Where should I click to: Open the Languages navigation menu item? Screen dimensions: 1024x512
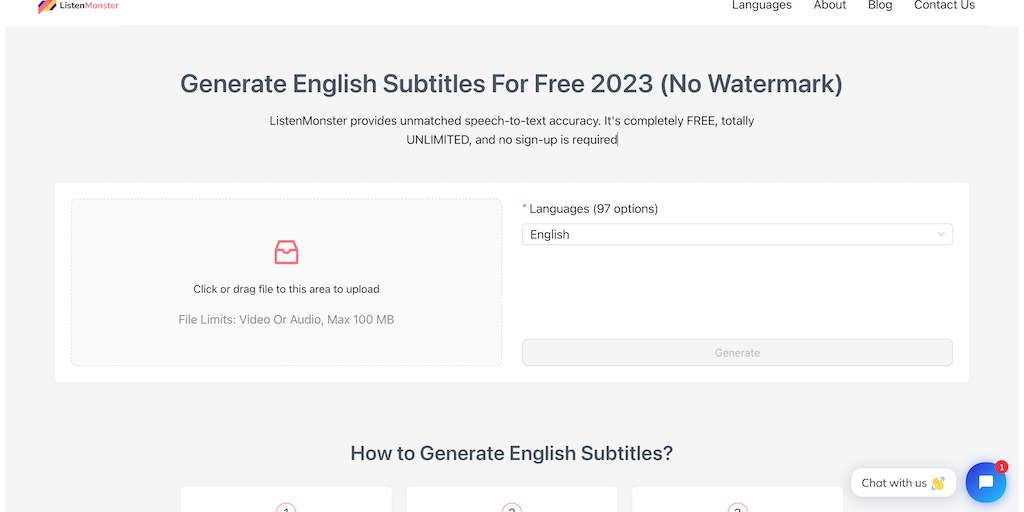(x=761, y=6)
